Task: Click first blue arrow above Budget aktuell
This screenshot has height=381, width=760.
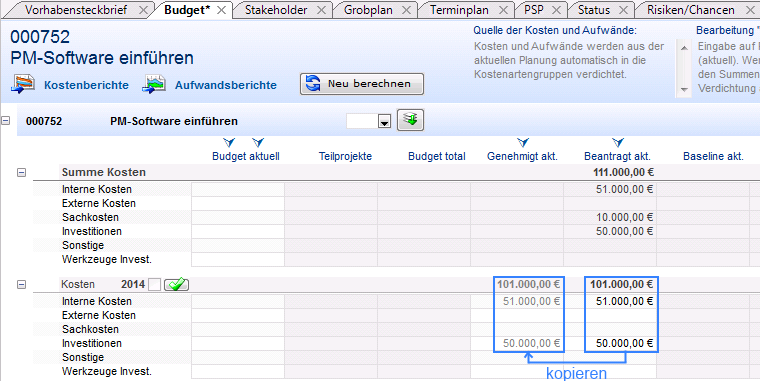Action: tap(229, 143)
